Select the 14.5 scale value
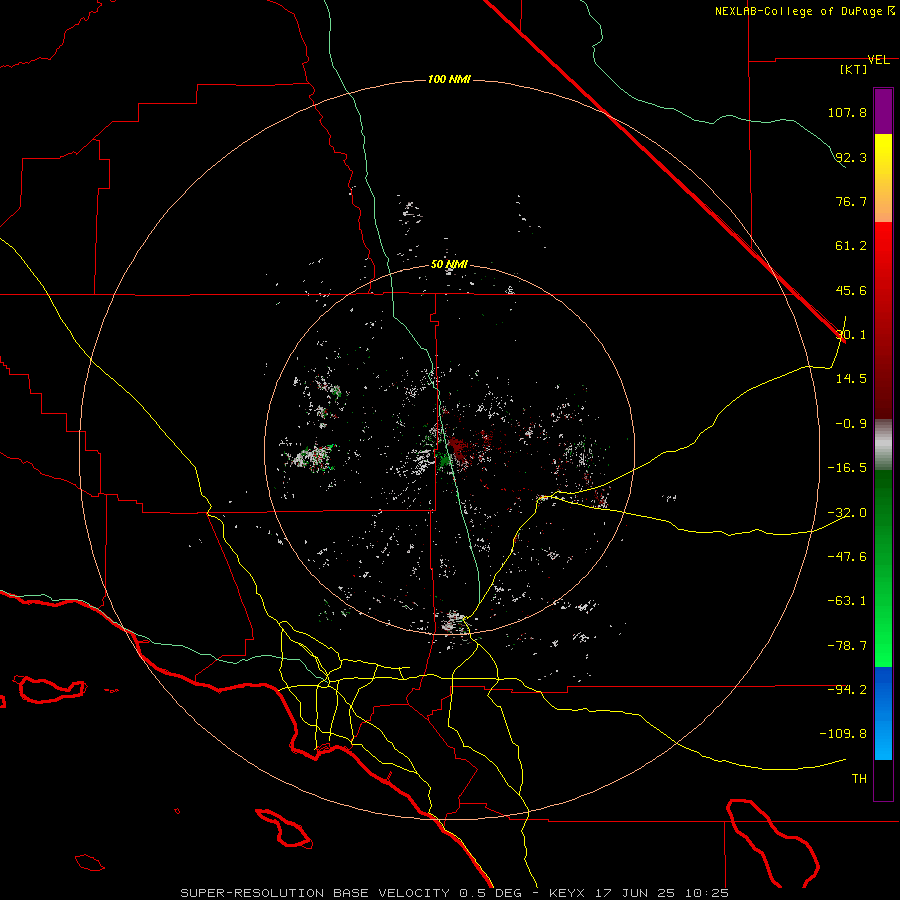Viewport: 900px width, 900px height. click(x=851, y=379)
